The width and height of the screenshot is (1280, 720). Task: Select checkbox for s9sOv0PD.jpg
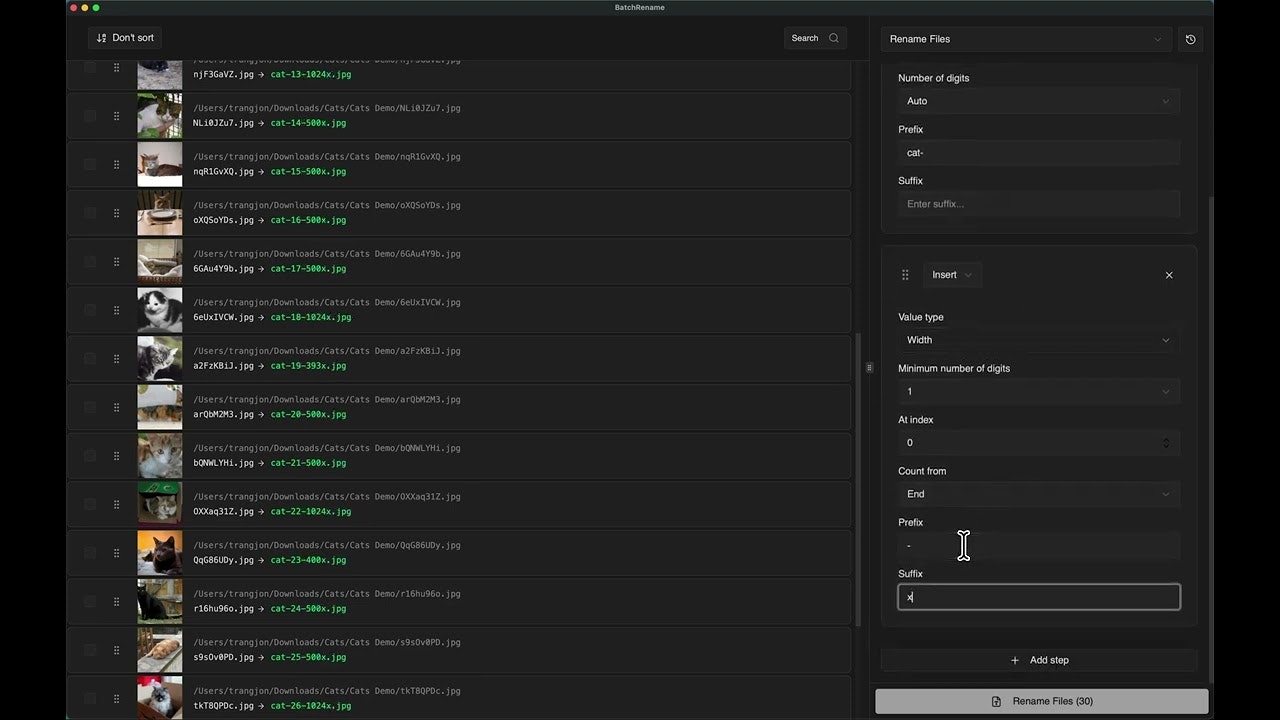click(x=90, y=650)
